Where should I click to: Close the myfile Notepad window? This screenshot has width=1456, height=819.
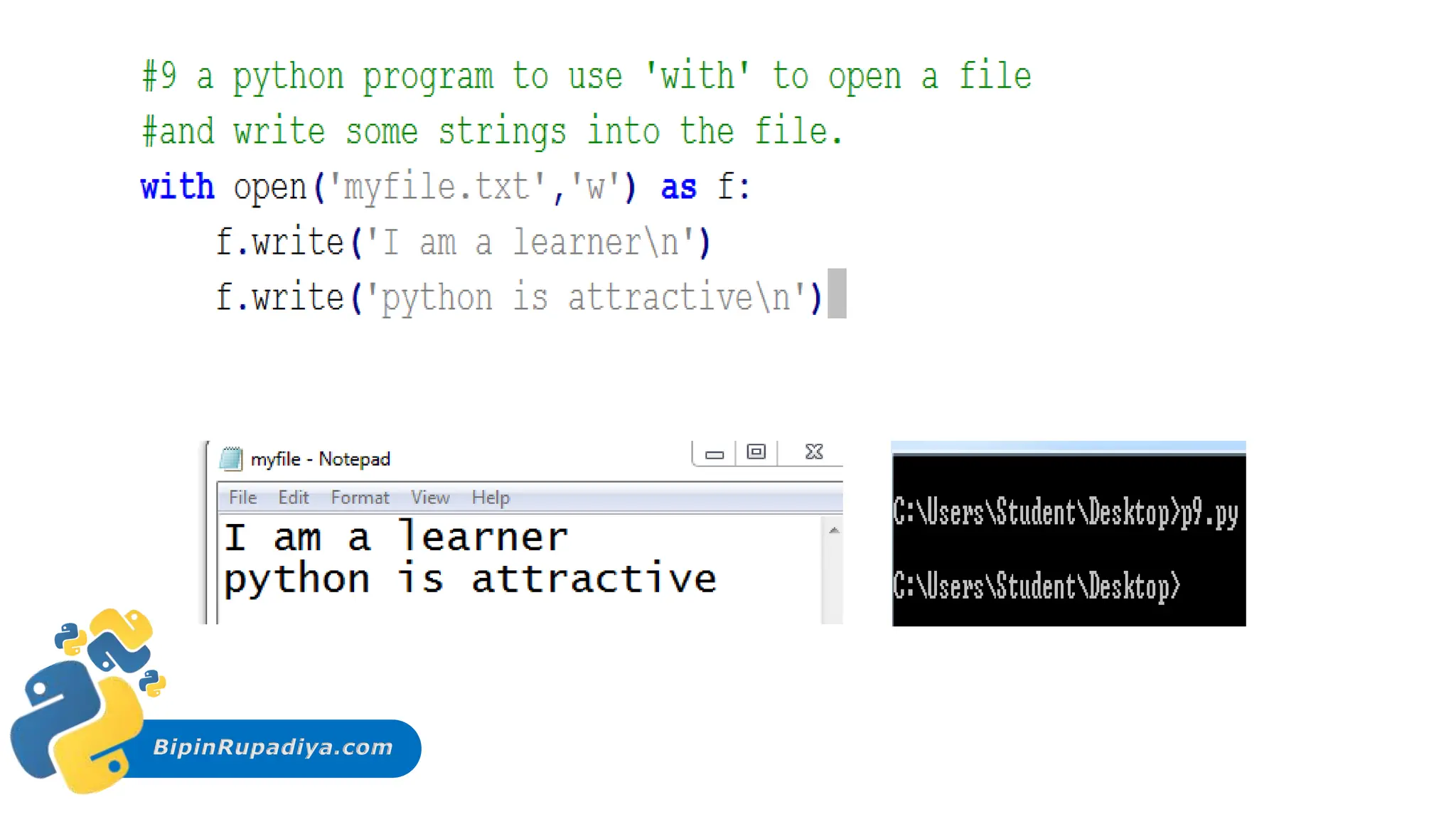point(814,452)
